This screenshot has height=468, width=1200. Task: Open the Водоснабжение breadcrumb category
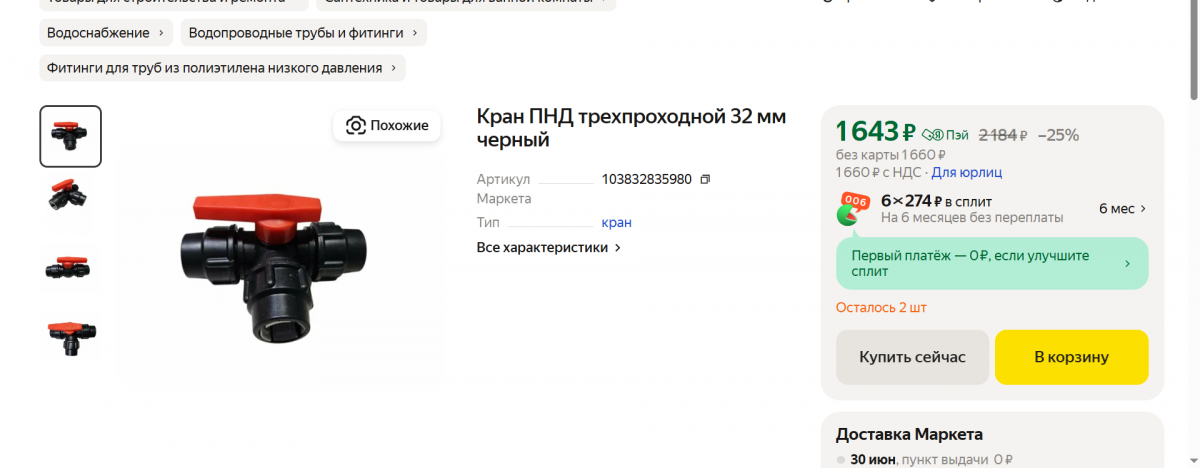tap(105, 33)
